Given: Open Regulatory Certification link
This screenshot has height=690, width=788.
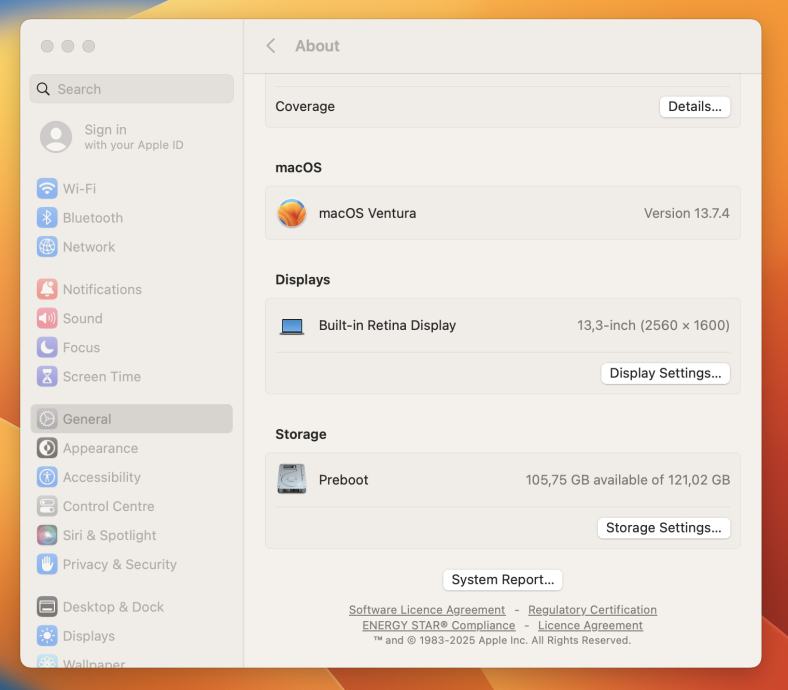Looking at the screenshot, I should pyautogui.click(x=592, y=610).
